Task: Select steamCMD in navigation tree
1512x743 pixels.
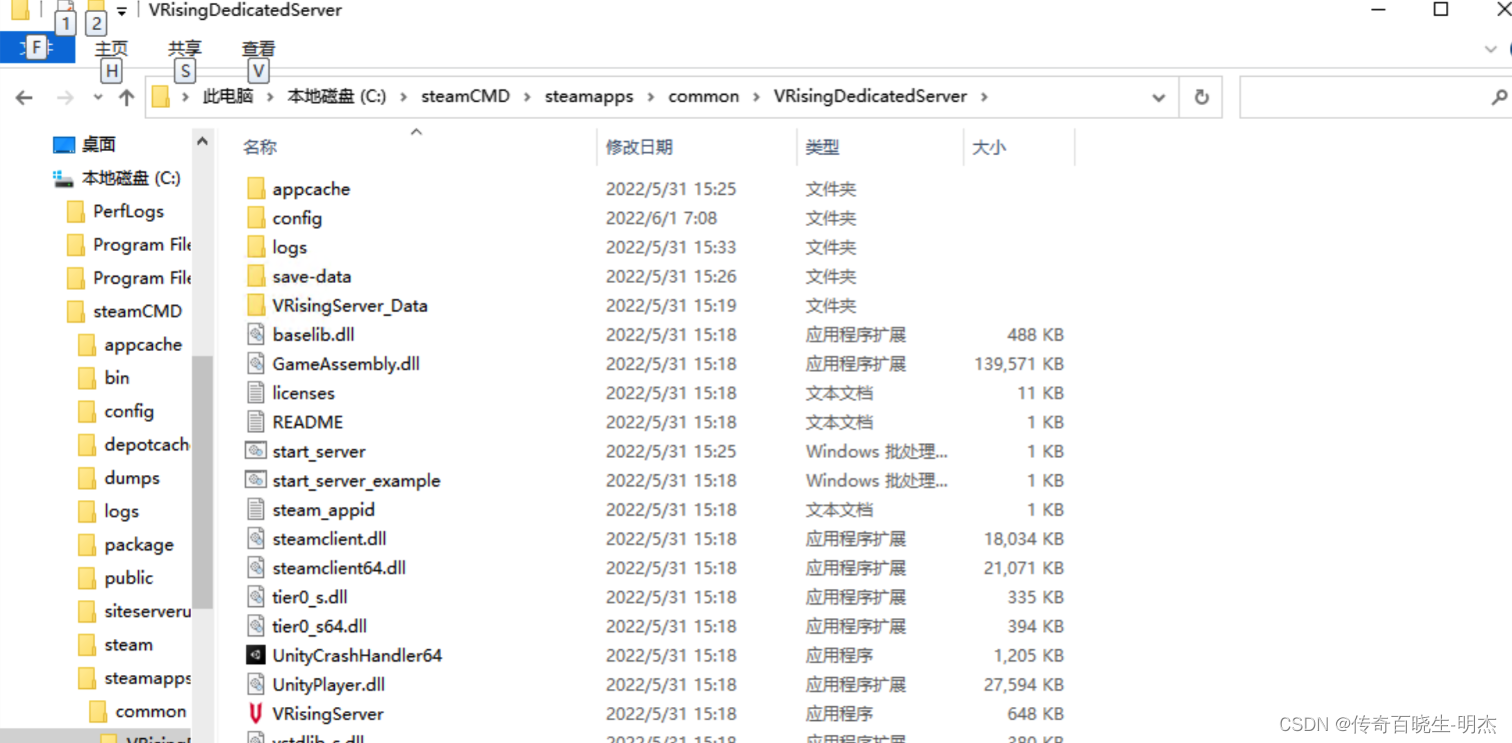Action: (x=137, y=311)
